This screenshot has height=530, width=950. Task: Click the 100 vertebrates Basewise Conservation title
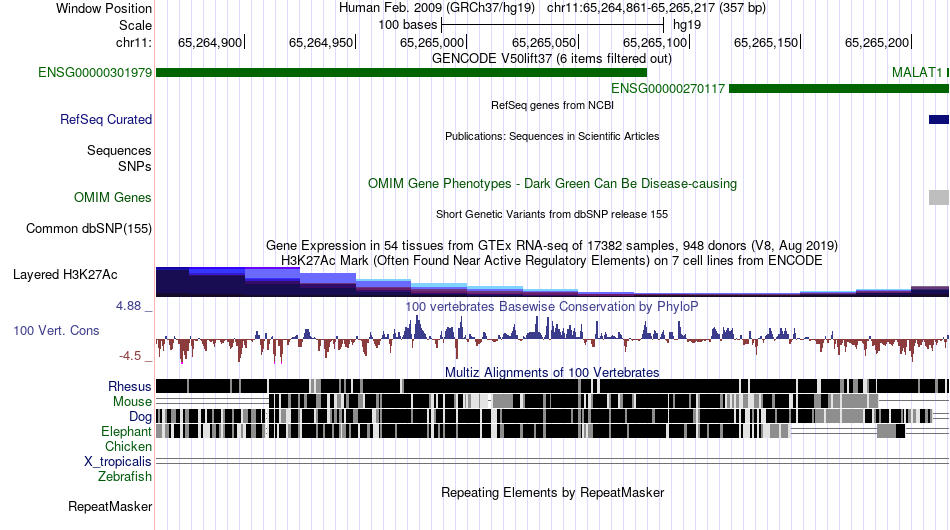click(x=552, y=306)
